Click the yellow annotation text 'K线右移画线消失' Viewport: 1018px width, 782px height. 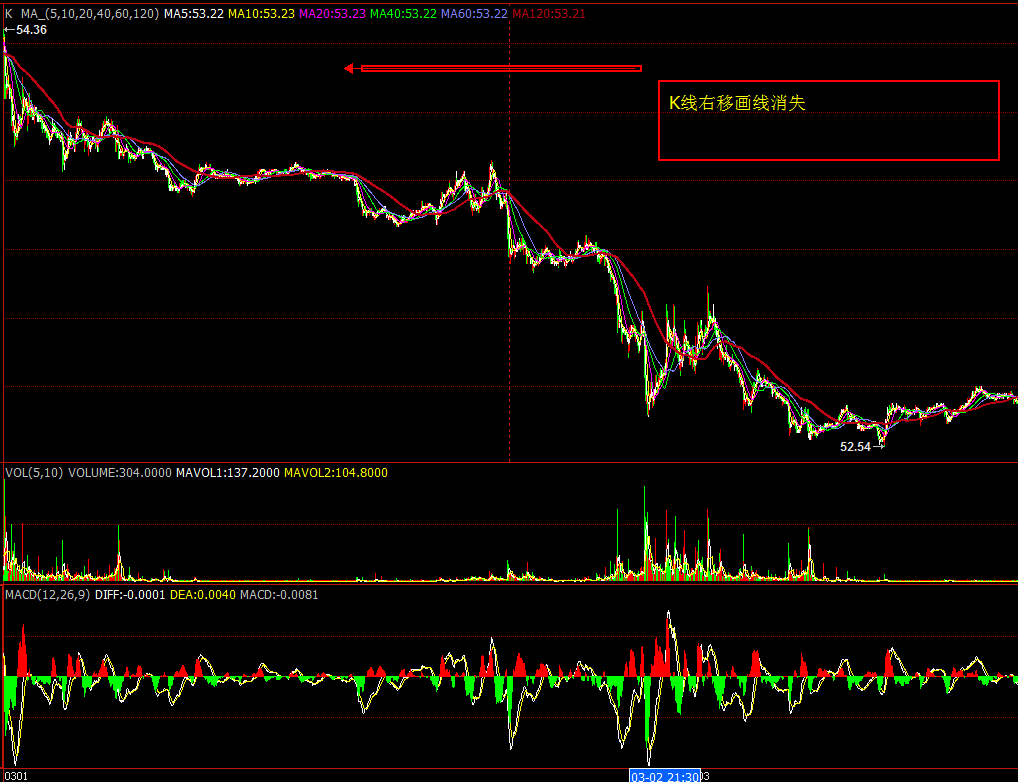point(737,103)
